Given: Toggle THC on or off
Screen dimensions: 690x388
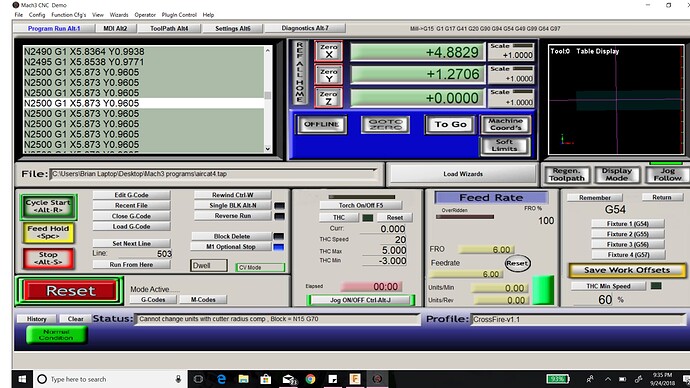Looking at the screenshot, I should (x=339, y=217).
